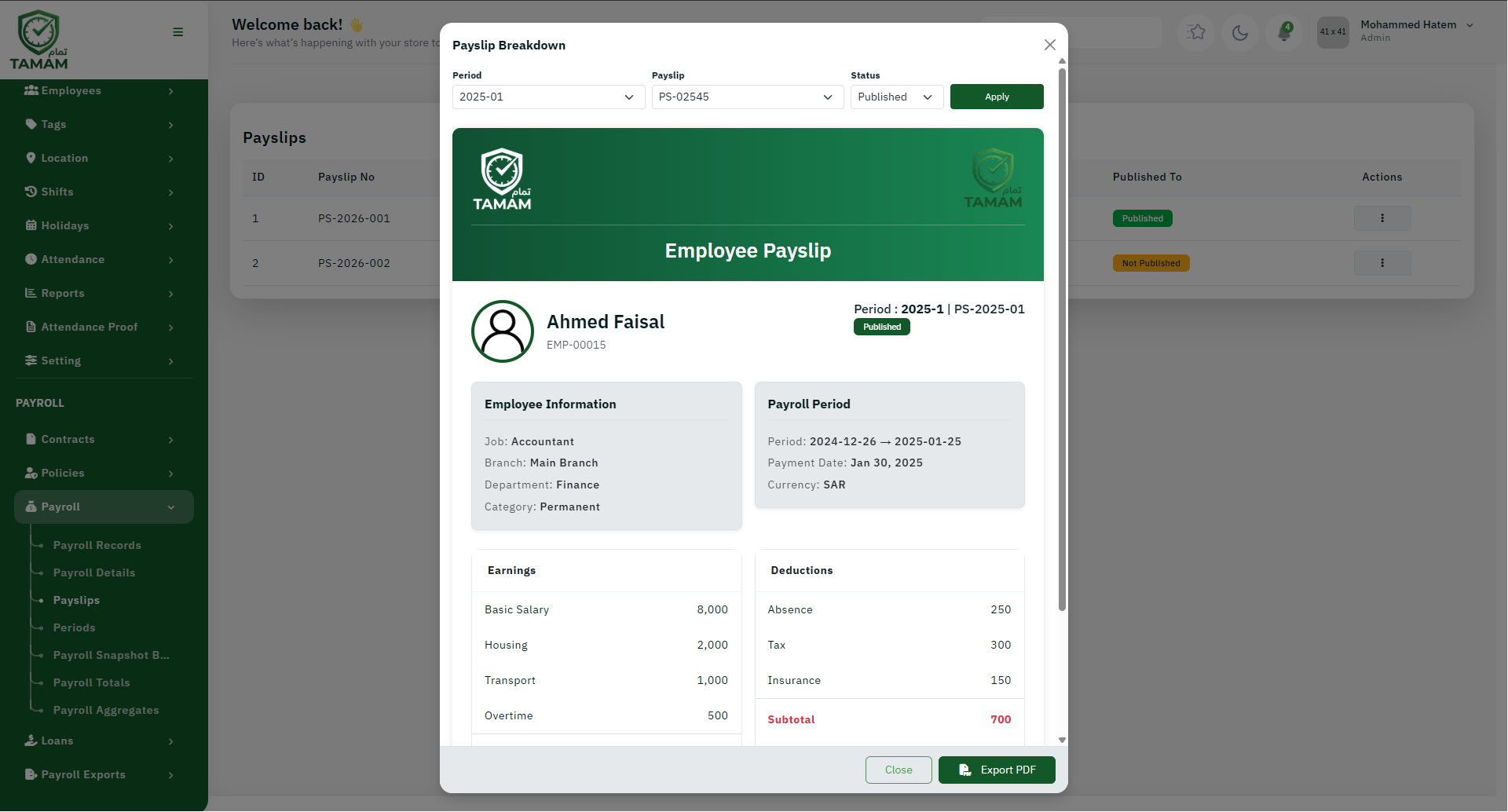
Task: Open actions menu for payslip PS-2026-001
Action: 1382,218
